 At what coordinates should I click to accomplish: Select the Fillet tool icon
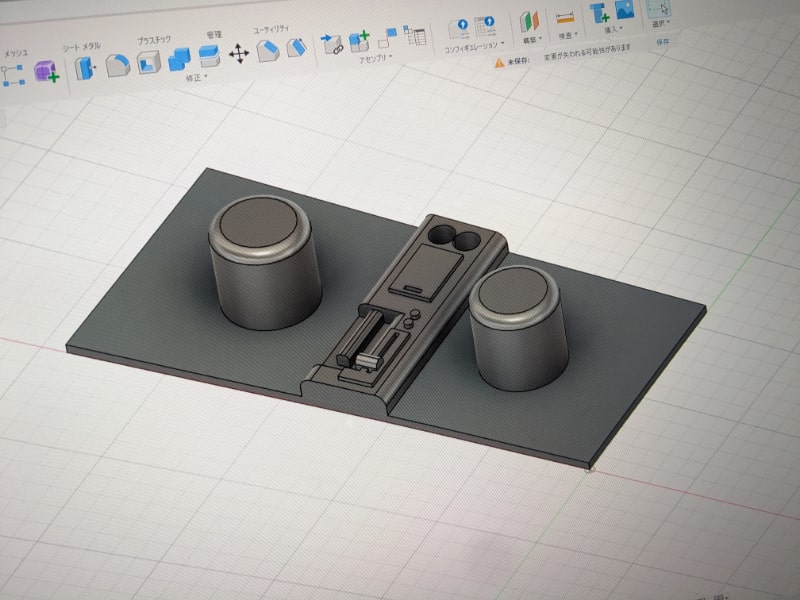click(x=117, y=66)
